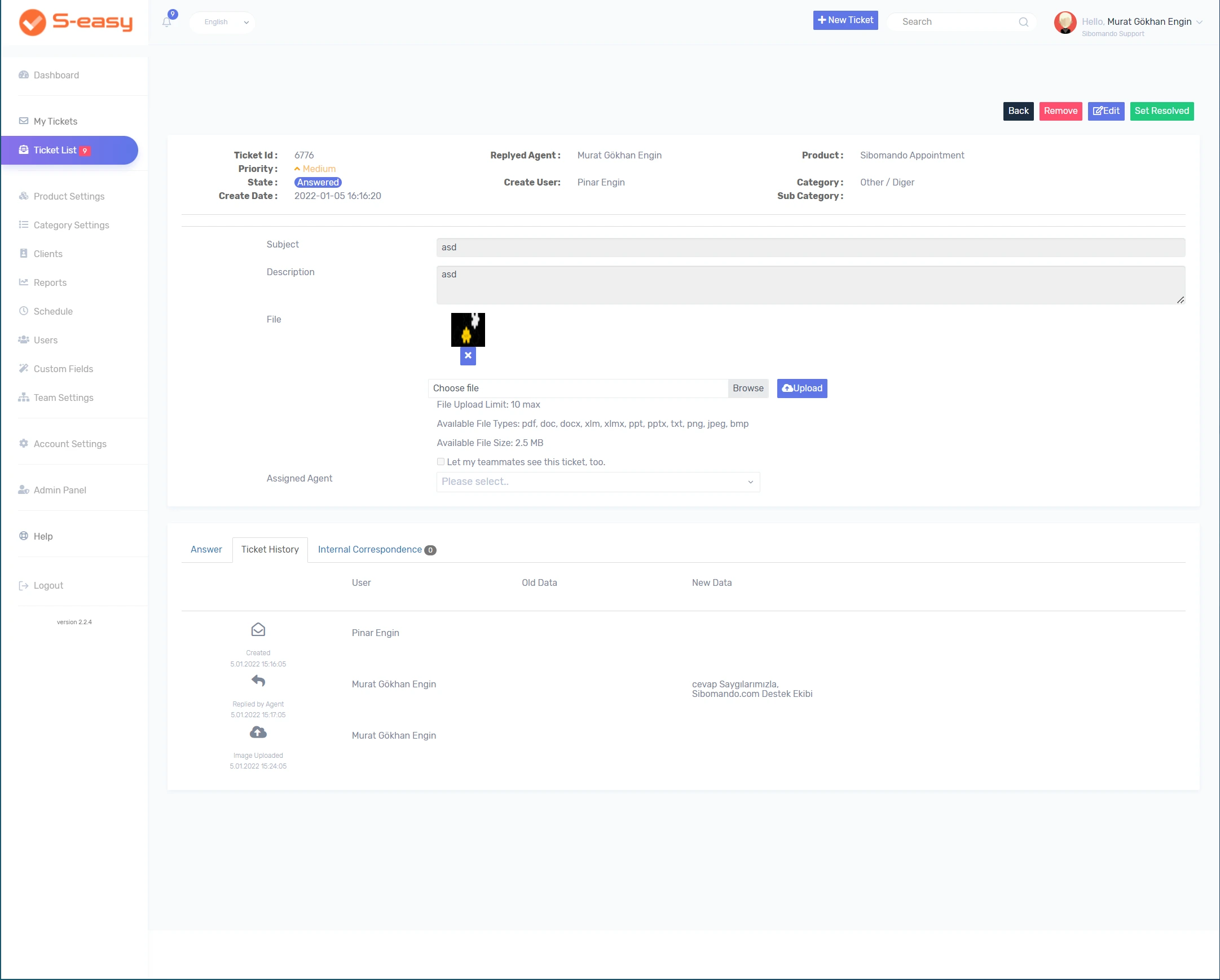The width and height of the screenshot is (1220, 980).
Task: Click the Ticket List count badge
Action: pos(84,151)
